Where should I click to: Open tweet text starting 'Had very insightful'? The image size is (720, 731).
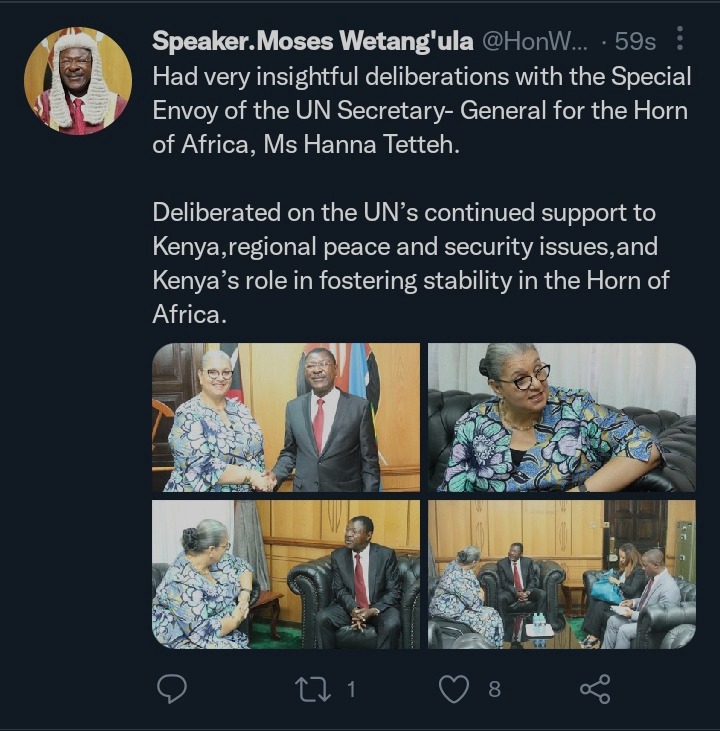(422, 110)
